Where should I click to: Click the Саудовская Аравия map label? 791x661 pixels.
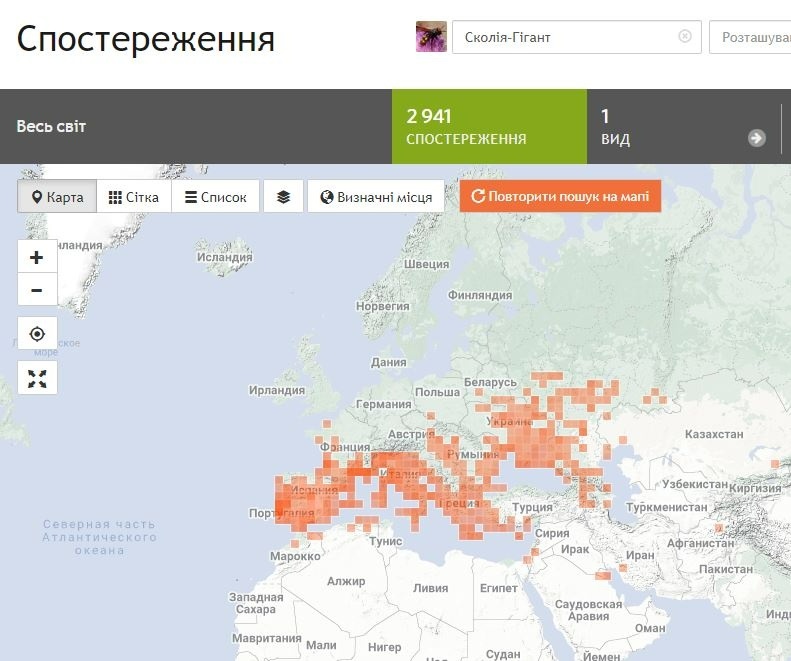coord(588,610)
